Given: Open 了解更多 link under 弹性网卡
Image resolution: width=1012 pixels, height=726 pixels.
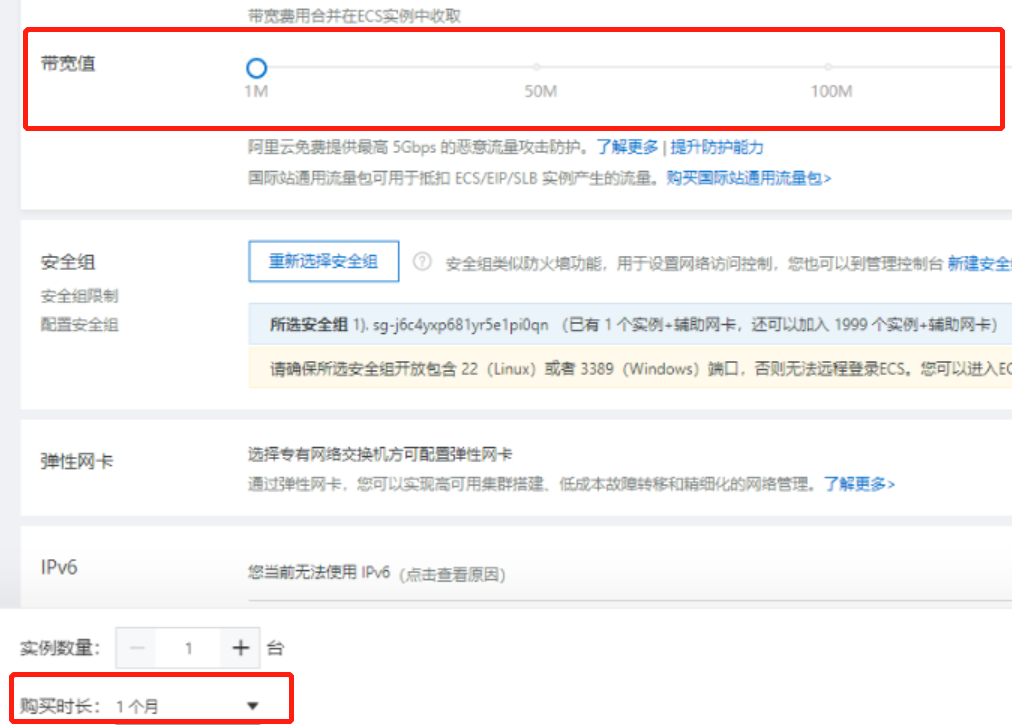Looking at the screenshot, I should [x=859, y=484].
